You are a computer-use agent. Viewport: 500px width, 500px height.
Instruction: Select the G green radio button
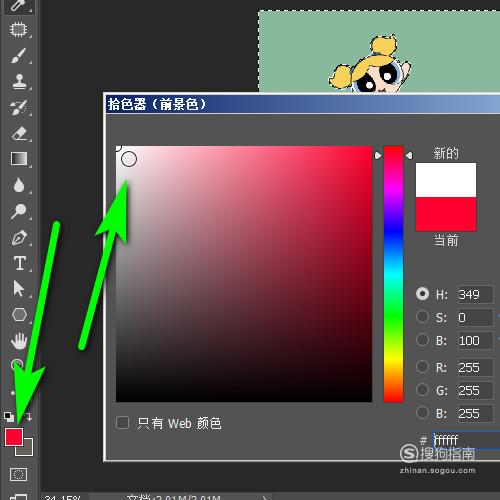click(x=422, y=389)
